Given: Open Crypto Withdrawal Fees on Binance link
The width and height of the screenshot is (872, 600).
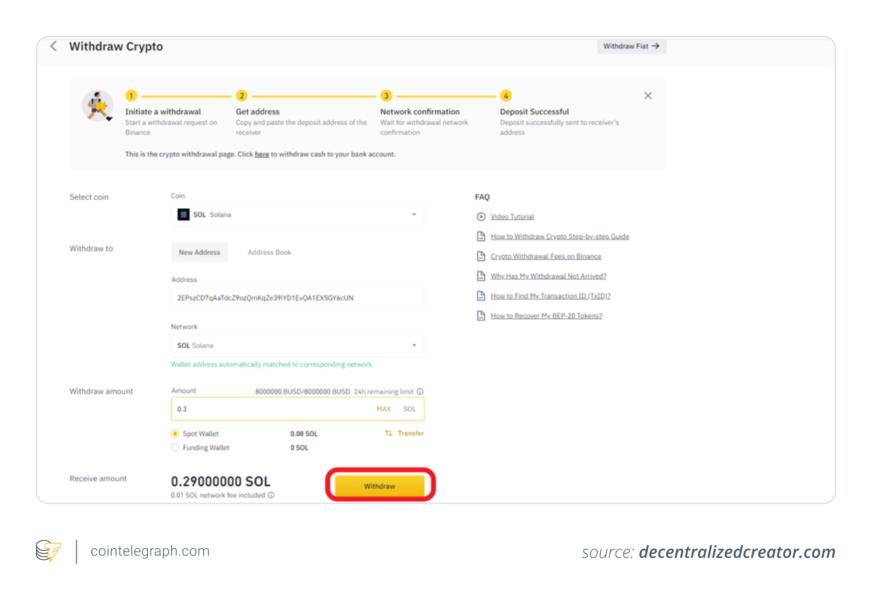Looking at the screenshot, I should [x=546, y=256].
